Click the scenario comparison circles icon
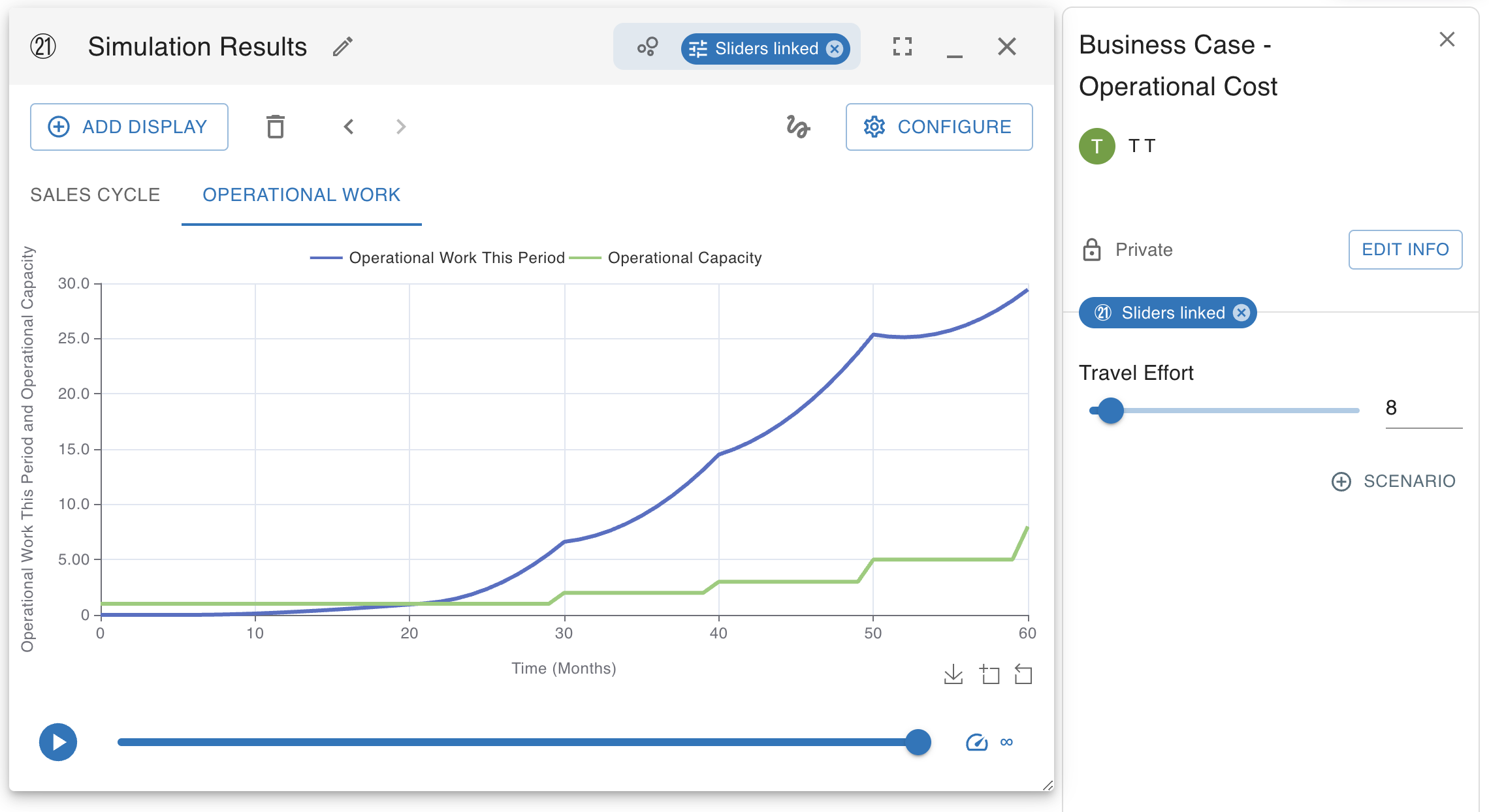Screen dimensions: 1489x812 (x=647, y=47)
